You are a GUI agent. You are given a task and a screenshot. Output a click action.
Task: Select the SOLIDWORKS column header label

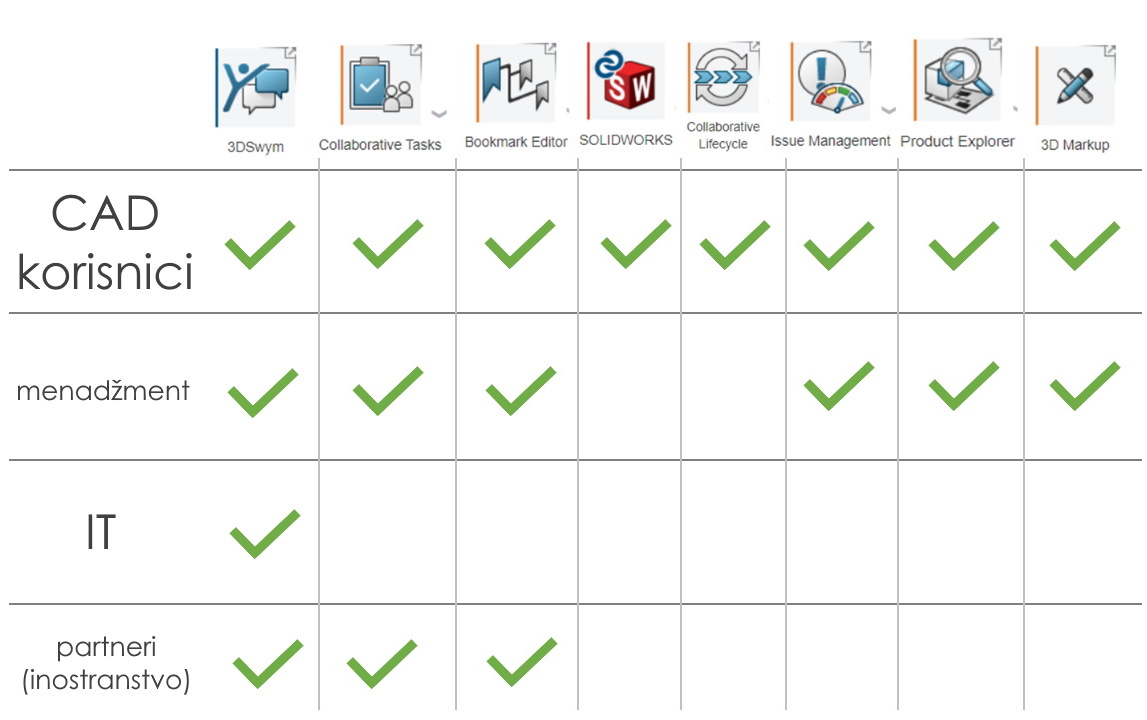(626, 140)
